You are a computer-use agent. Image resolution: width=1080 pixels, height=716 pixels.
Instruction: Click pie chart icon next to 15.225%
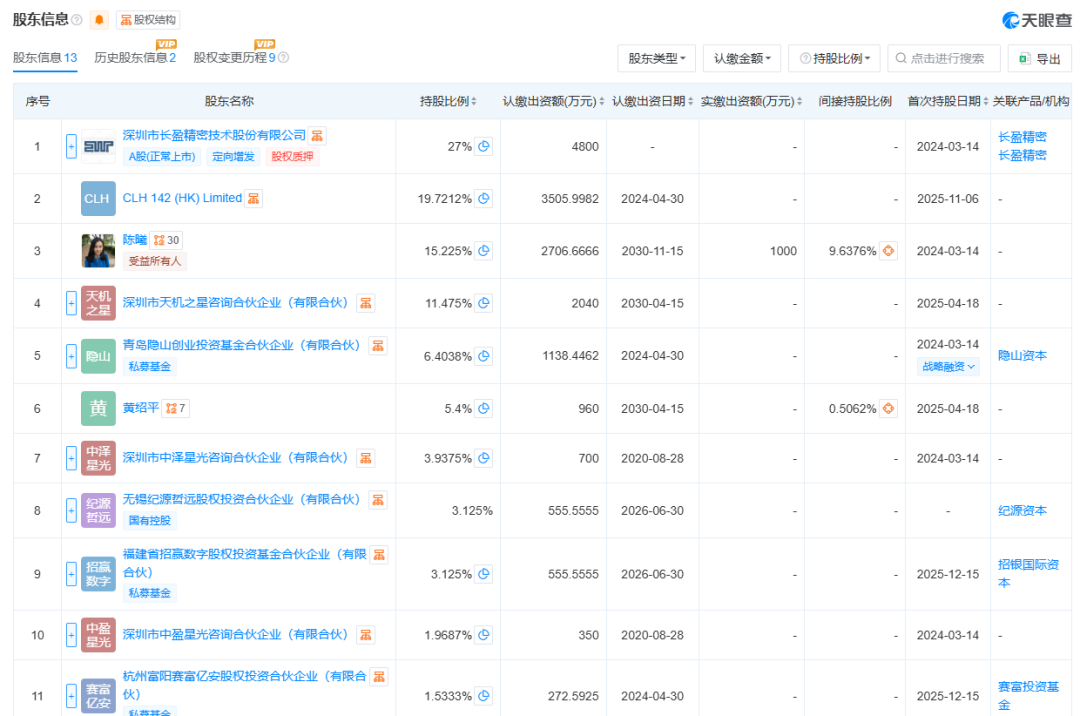point(484,251)
